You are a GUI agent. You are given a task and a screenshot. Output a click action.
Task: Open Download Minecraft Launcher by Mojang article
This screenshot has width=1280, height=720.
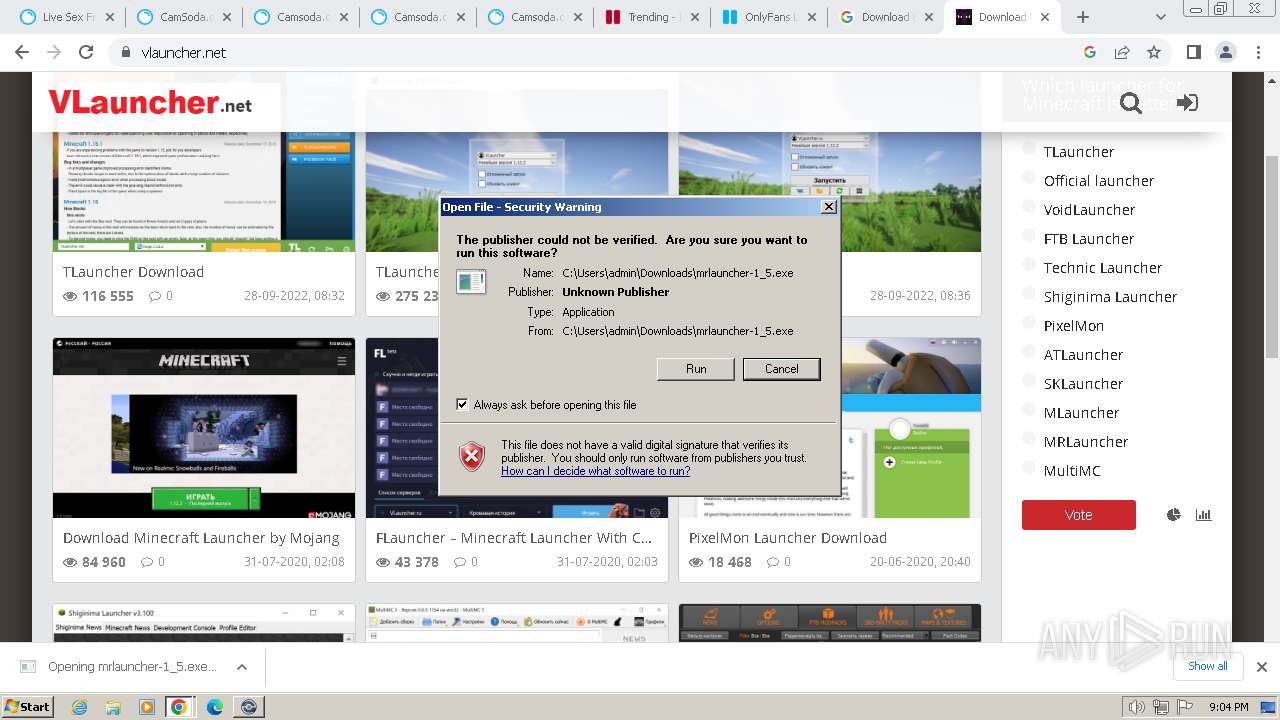point(201,538)
